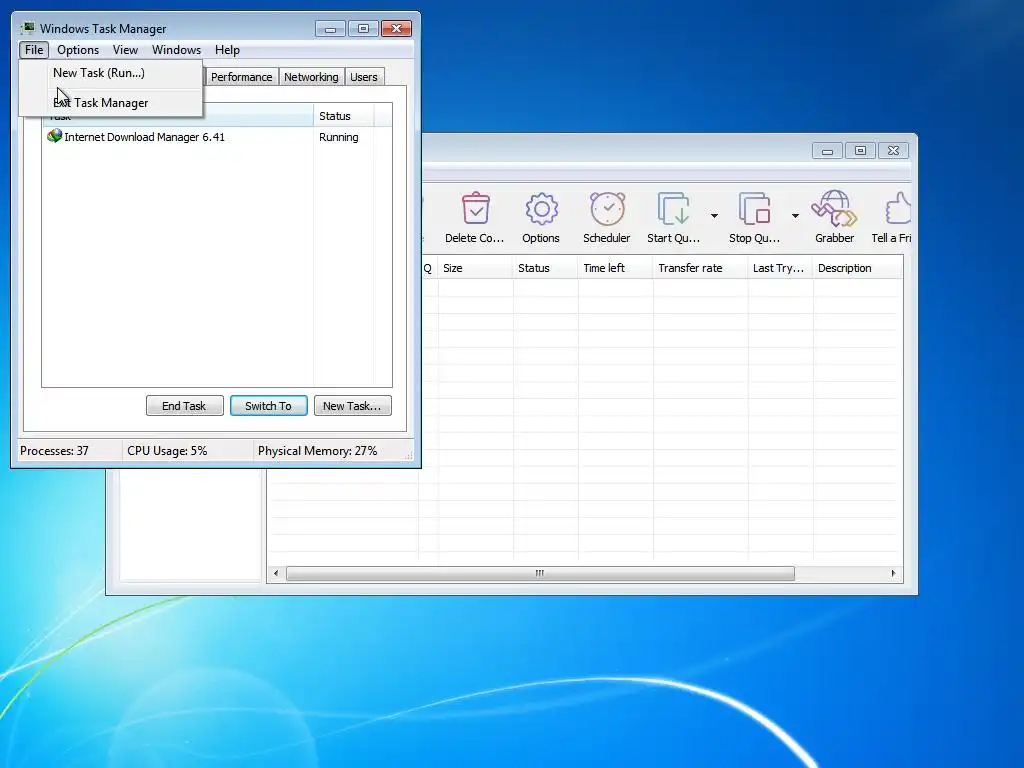Switch to the Networking tab
Image resolution: width=1024 pixels, height=768 pixels.
311,77
